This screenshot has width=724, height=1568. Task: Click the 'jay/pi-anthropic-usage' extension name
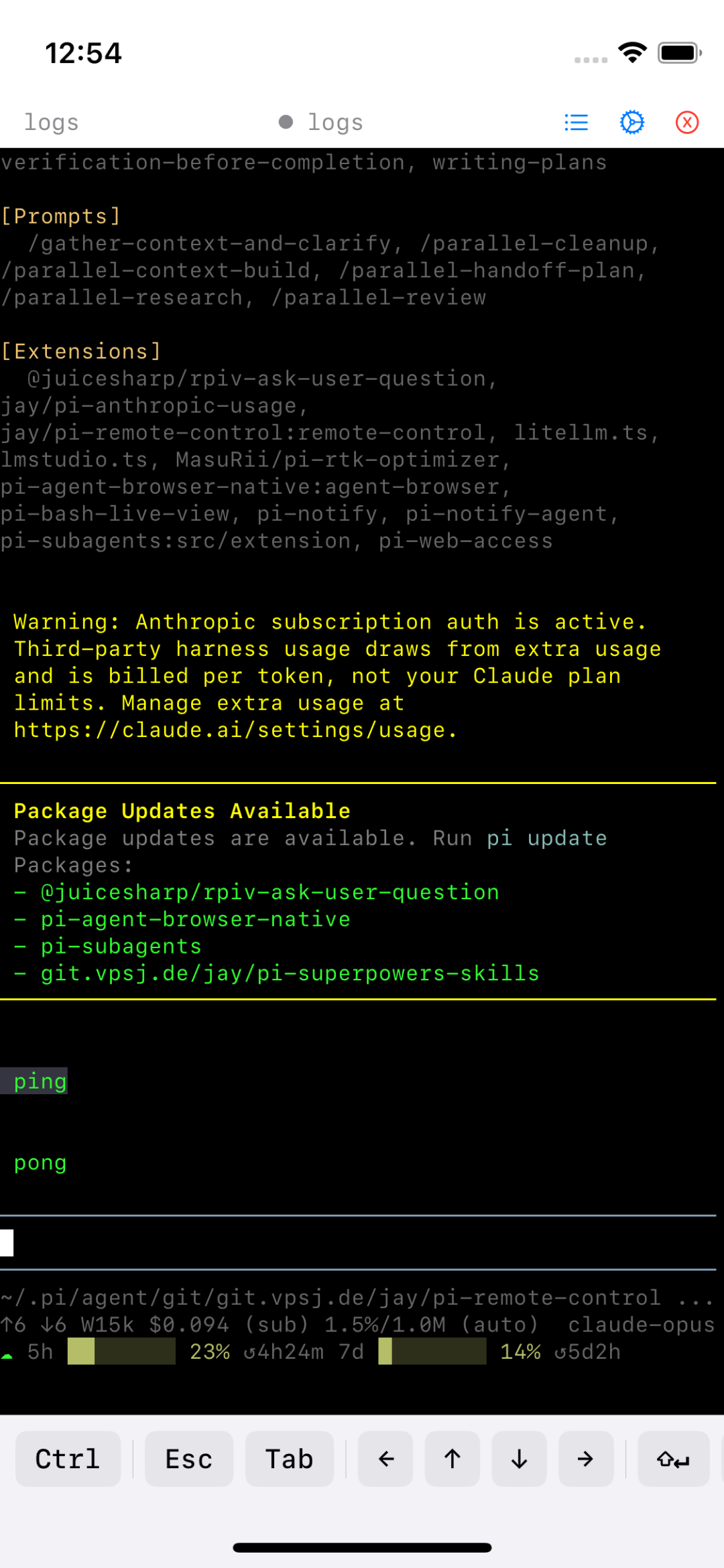tap(148, 405)
